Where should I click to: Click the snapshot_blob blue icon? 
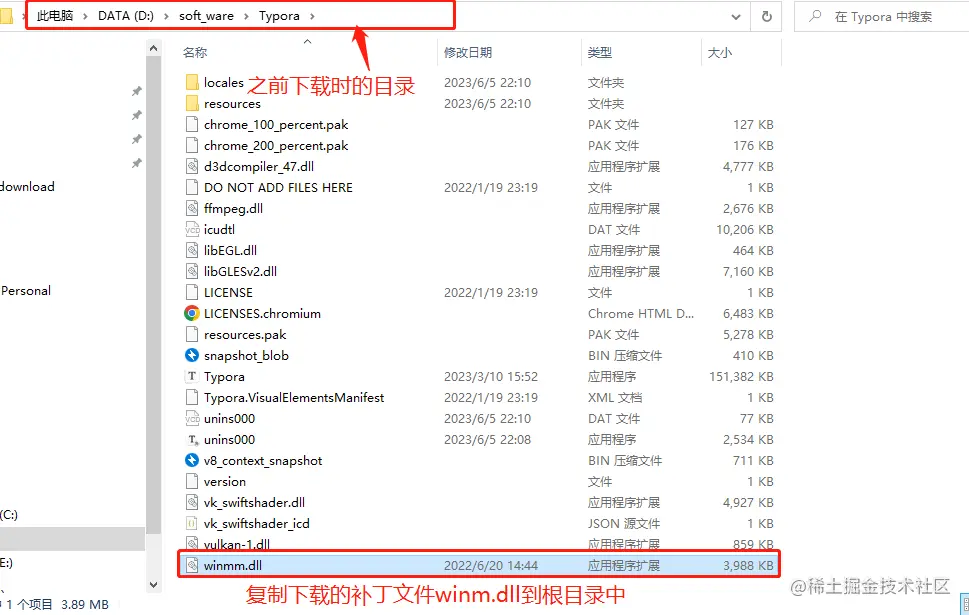pos(192,355)
